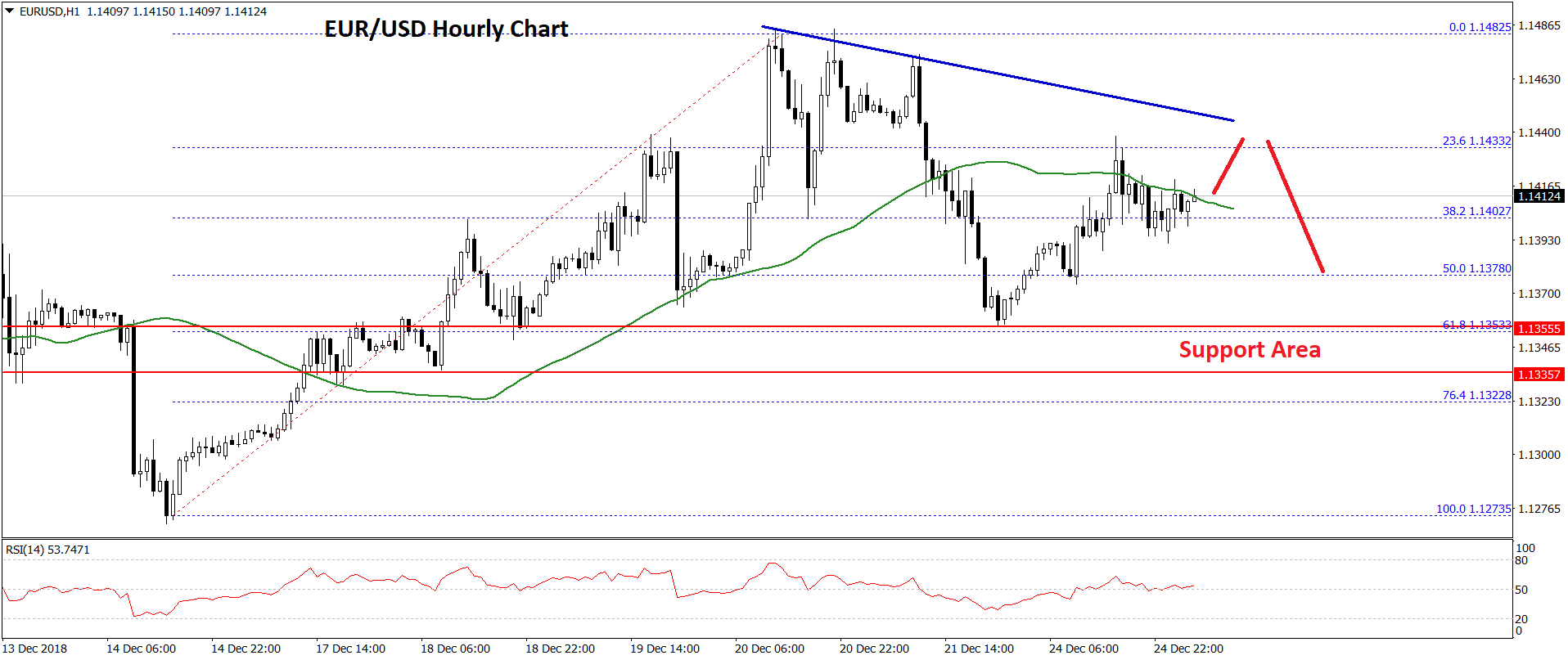Click the 1.13555 red price tag
This screenshot has width=1568, height=660.
click(1539, 329)
